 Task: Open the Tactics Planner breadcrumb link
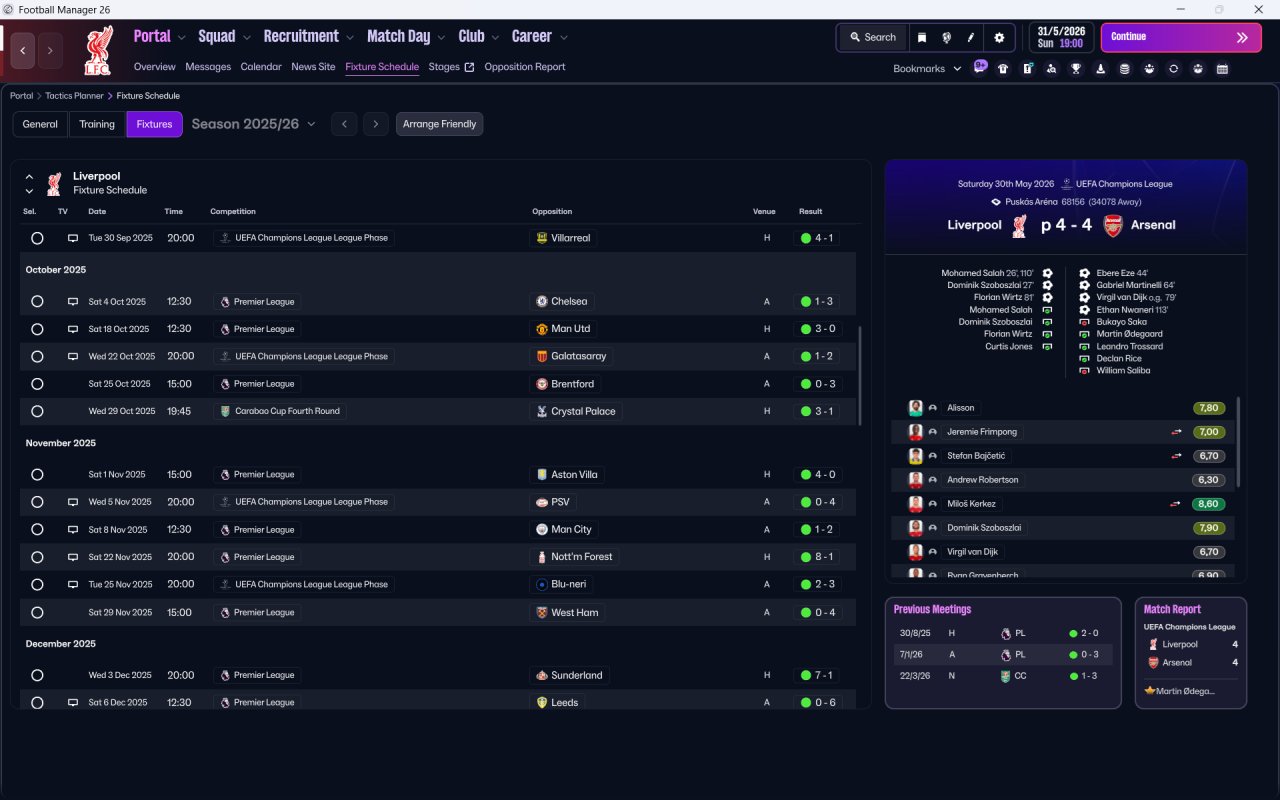(74, 96)
